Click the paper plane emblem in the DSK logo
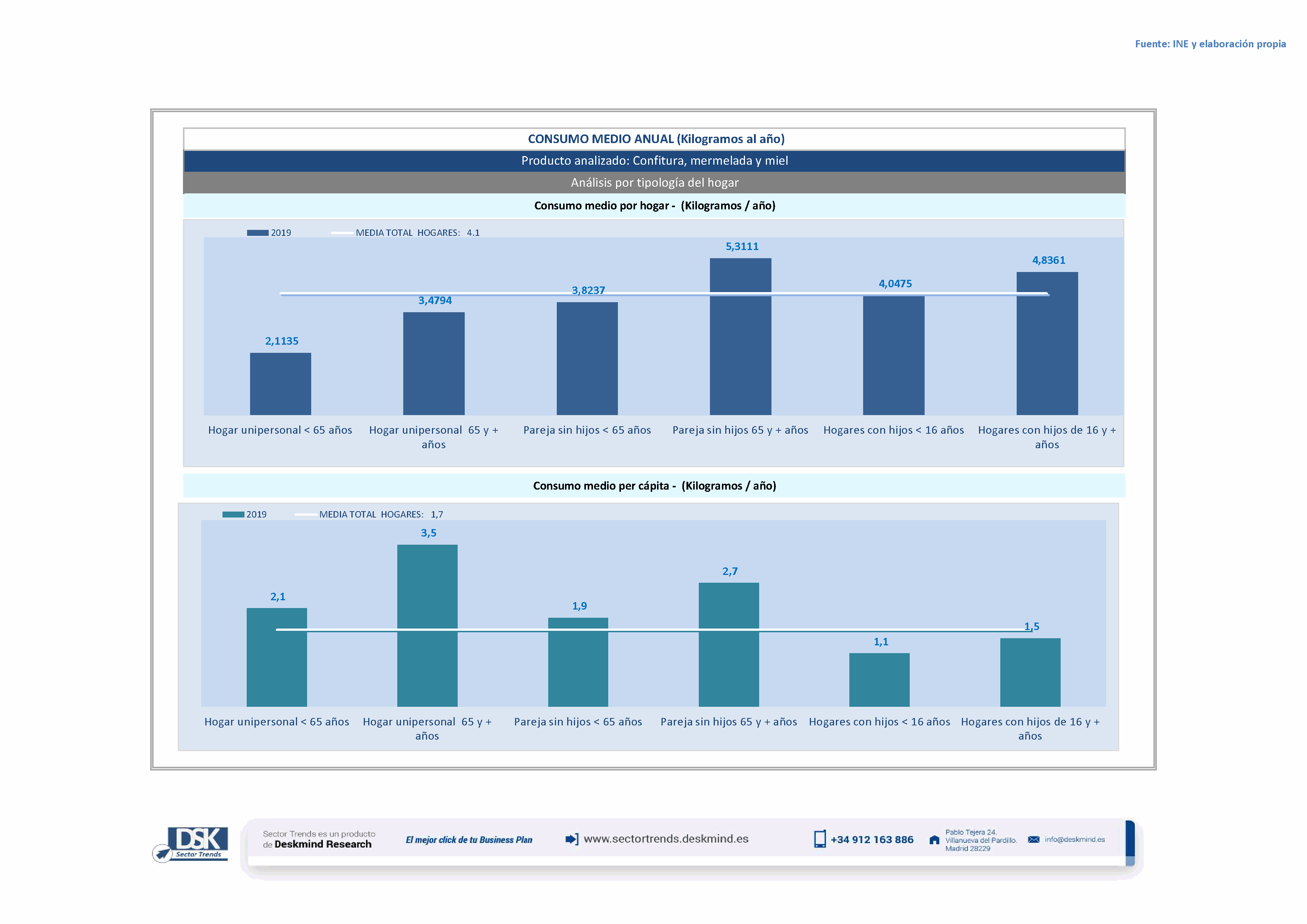 163,854
